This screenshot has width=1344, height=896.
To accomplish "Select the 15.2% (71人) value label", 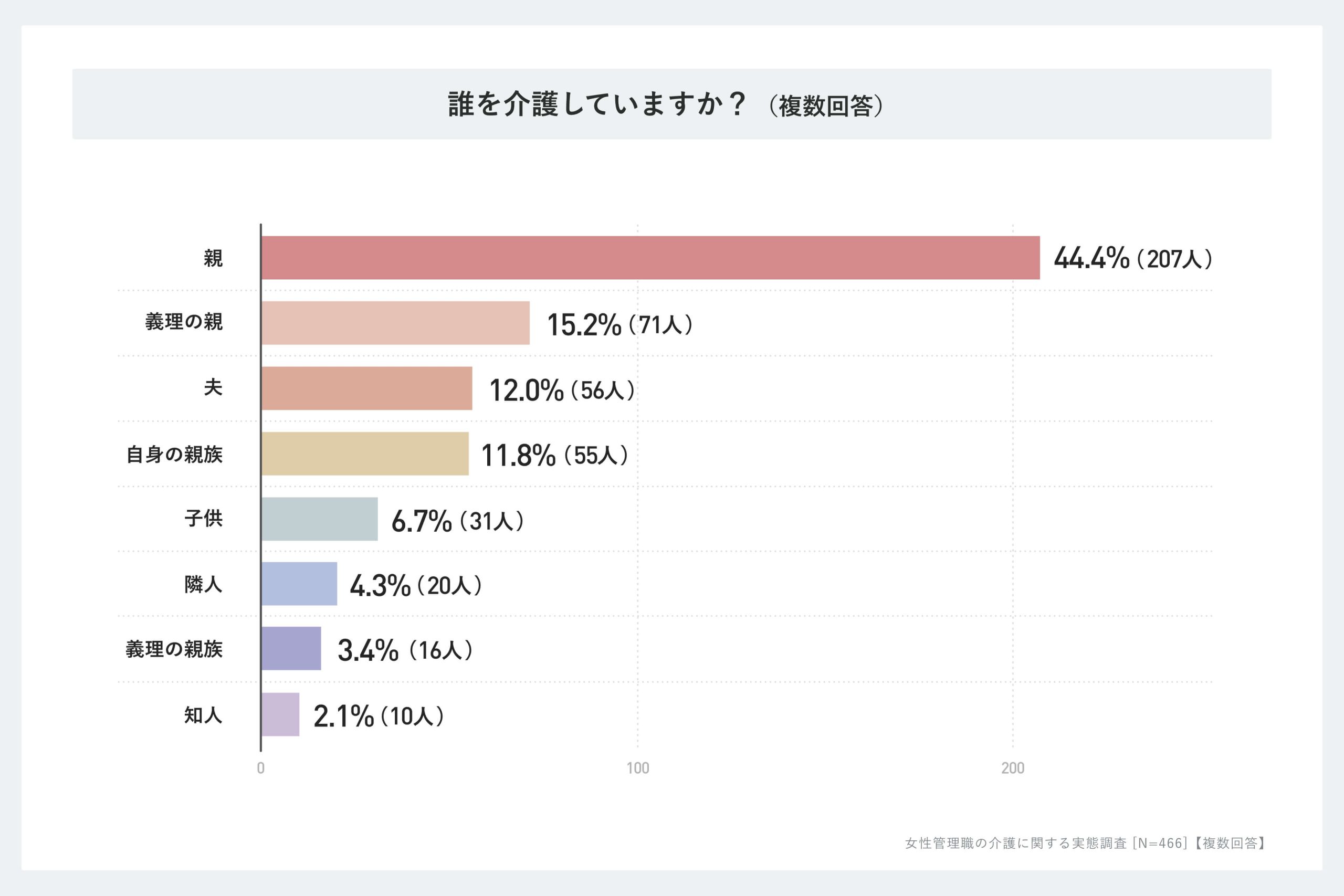I will pyautogui.click(x=620, y=324).
